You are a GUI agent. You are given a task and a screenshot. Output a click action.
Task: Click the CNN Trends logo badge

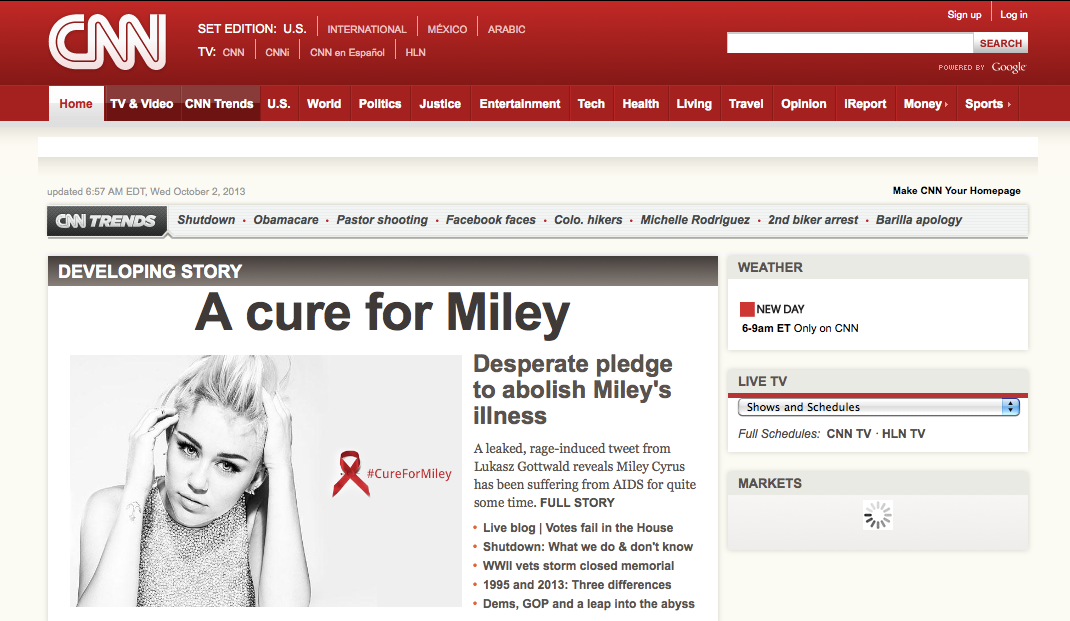click(106, 221)
